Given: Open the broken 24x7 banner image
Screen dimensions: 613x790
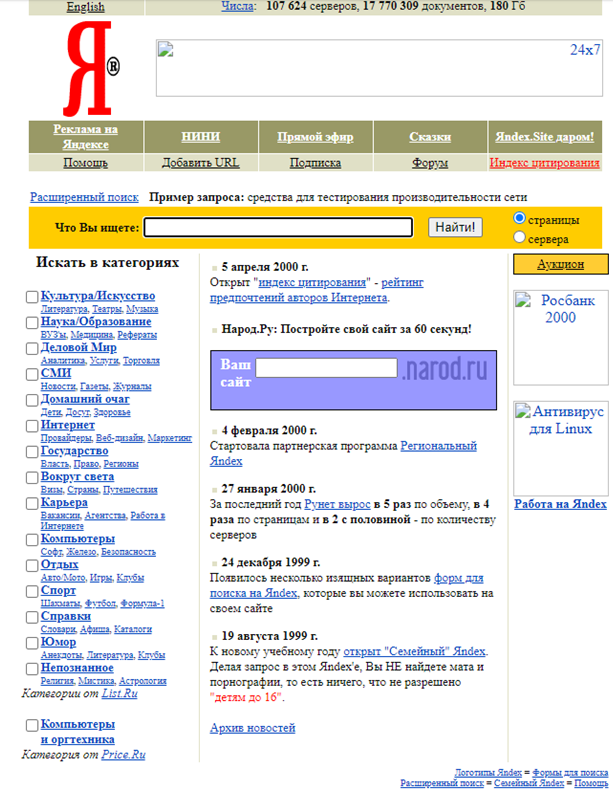Looking at the screenshot, I should pyautogui.click(x=379, y=68).
